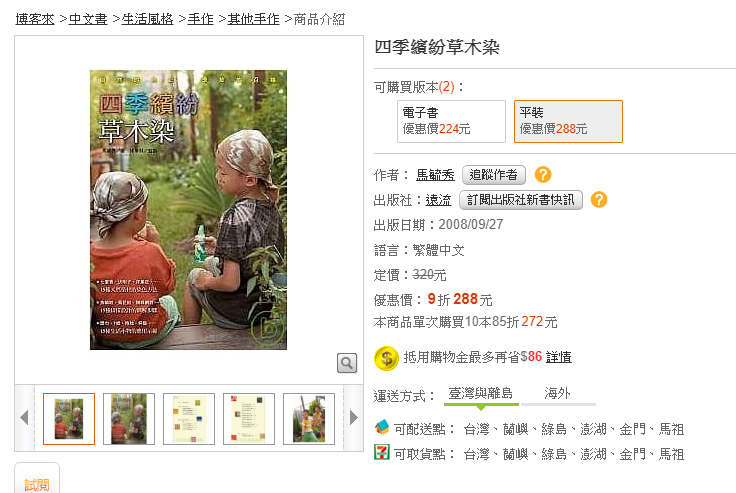Click the house icon next to 可配送點
This screenshot has height=493, width=736.
[382, 427]
